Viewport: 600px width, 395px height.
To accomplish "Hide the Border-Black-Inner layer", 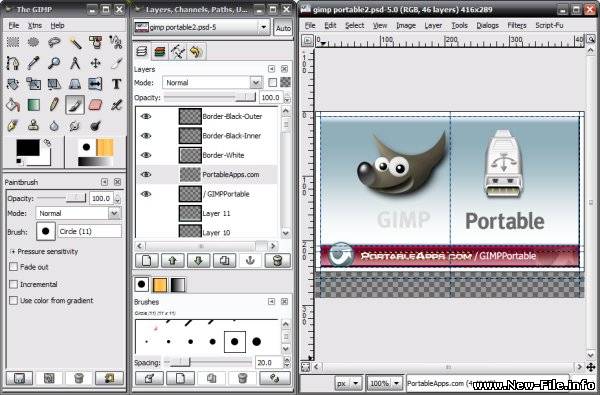I will [146, 135].
